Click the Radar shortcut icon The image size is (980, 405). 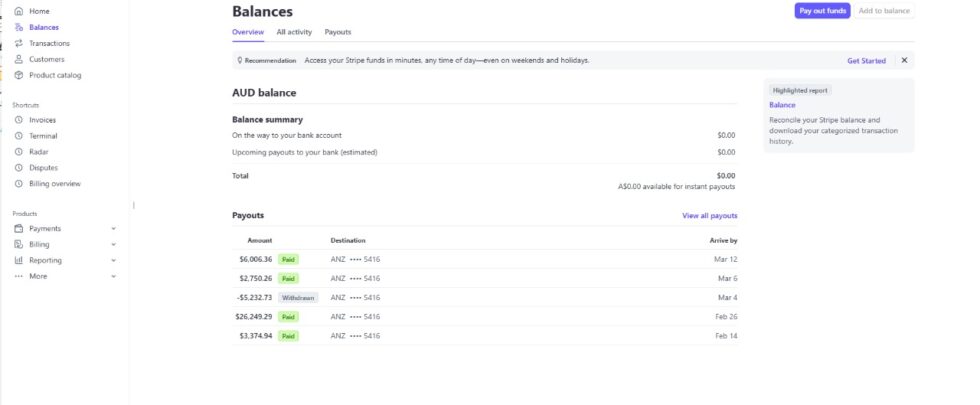[18, 152]
